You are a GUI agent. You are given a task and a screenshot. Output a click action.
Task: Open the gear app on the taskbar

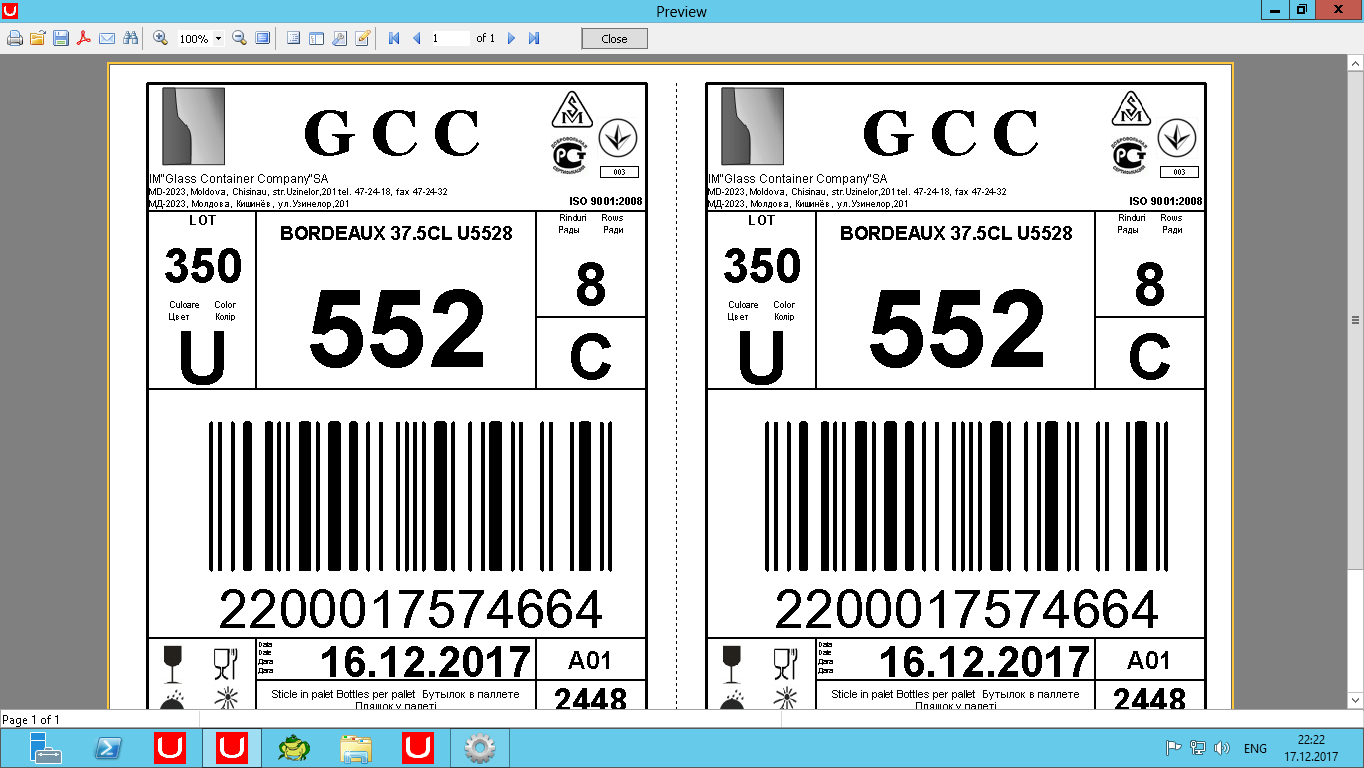click(x=480, y=748)
